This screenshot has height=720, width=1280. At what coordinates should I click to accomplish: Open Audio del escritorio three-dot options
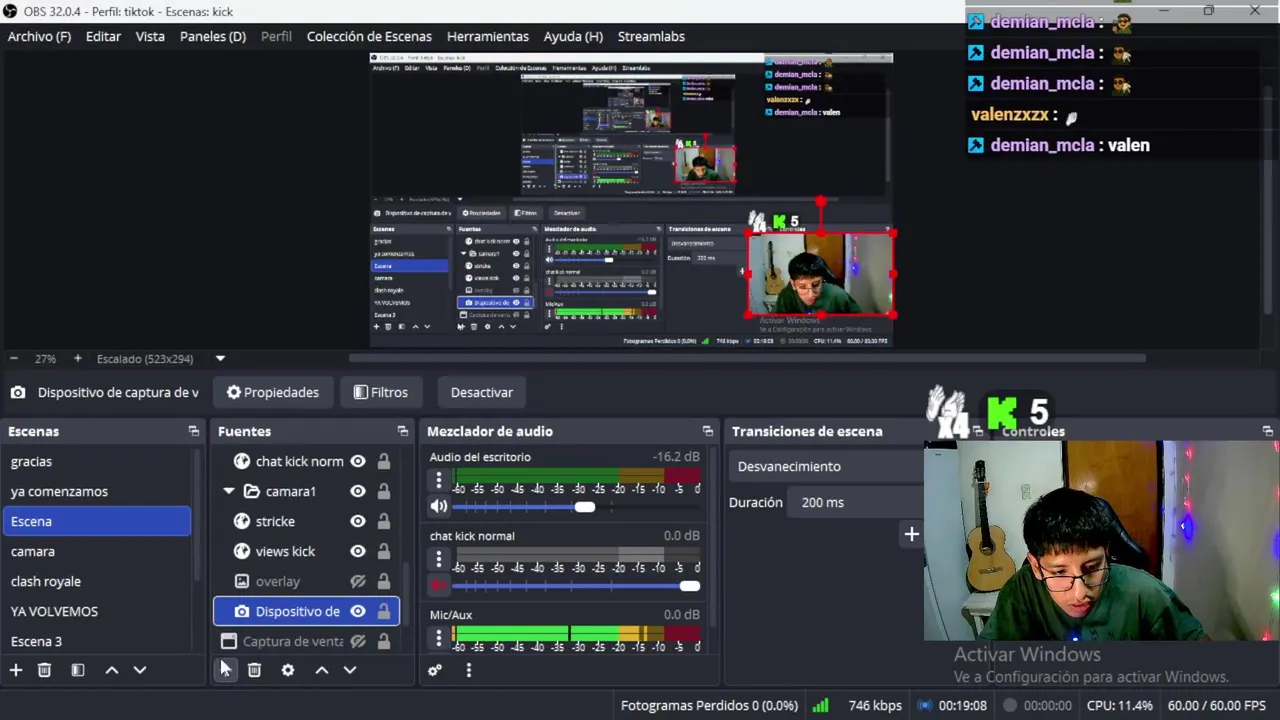(x=438, y=481)
